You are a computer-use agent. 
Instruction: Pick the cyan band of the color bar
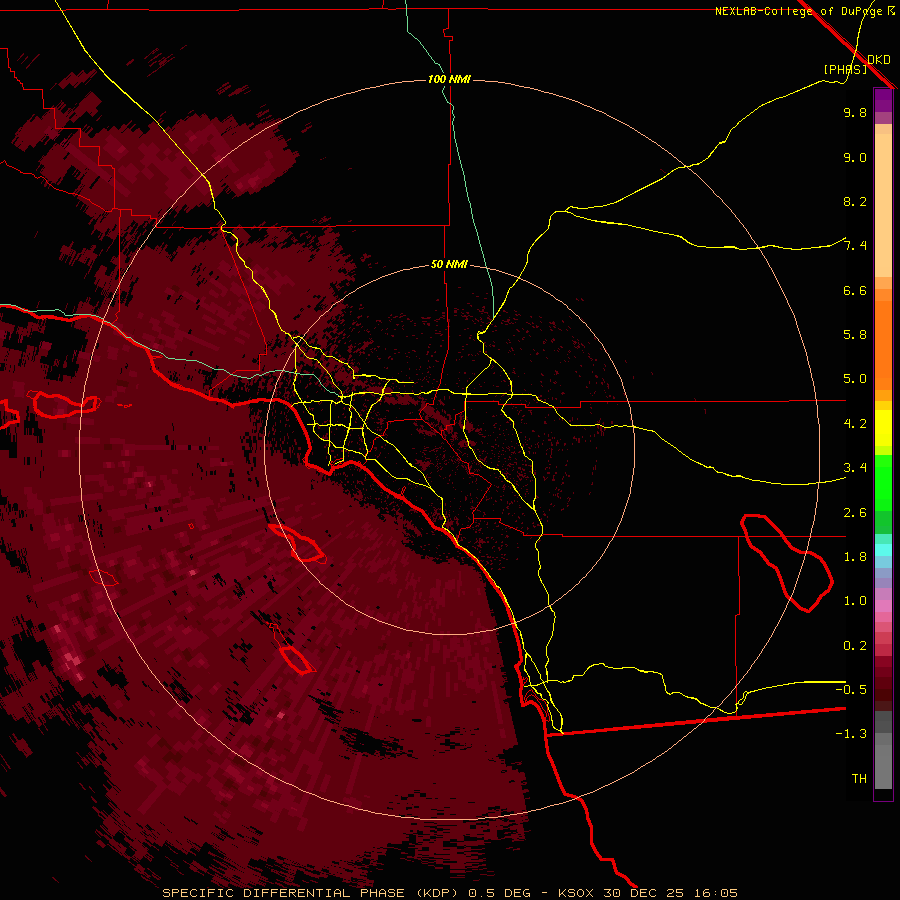click(883, 549)
